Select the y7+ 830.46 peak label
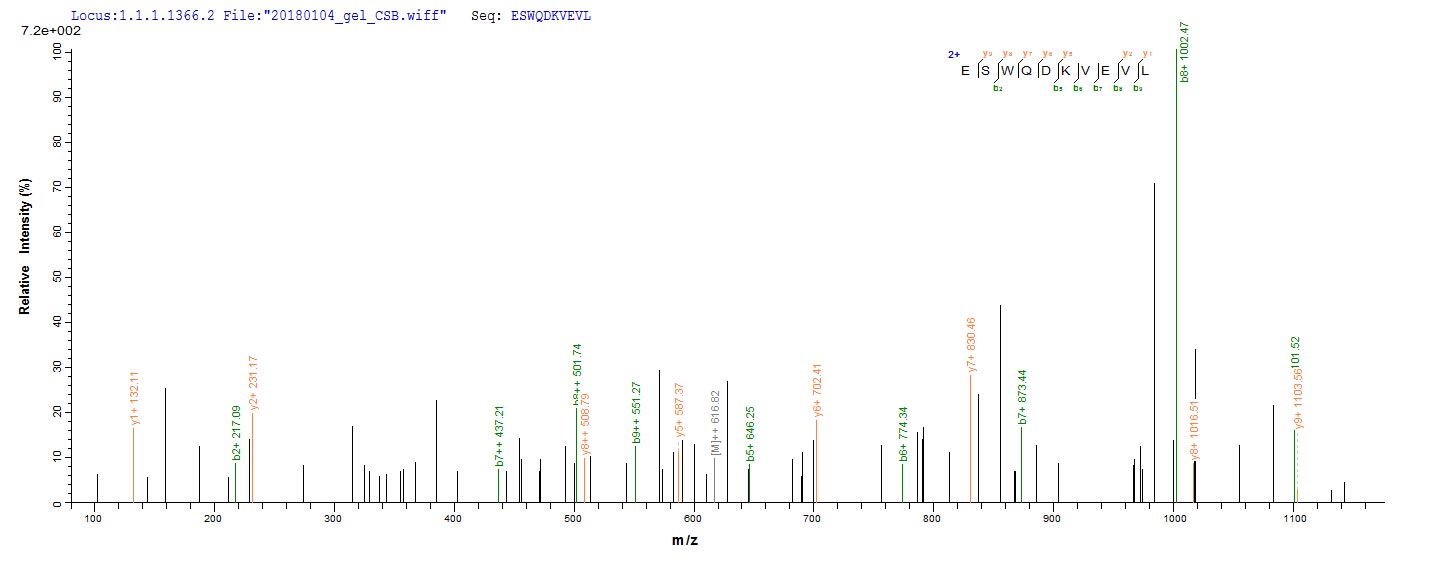The height and width of the screenshot is (562, 1436). point(971,345)
